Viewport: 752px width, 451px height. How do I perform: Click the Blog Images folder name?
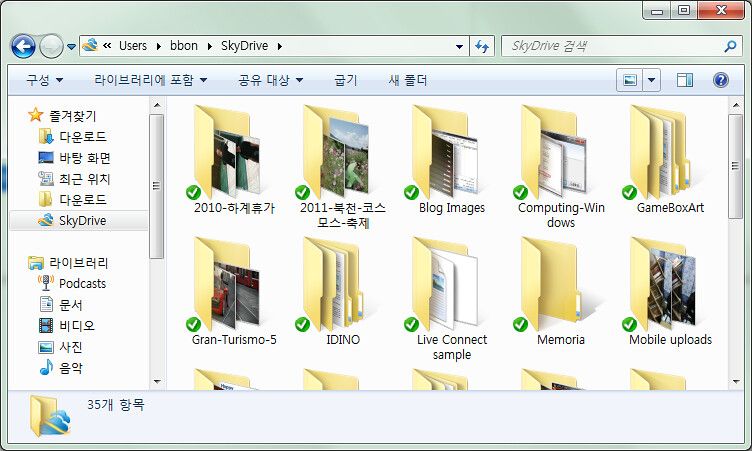(x=452, y=208)
